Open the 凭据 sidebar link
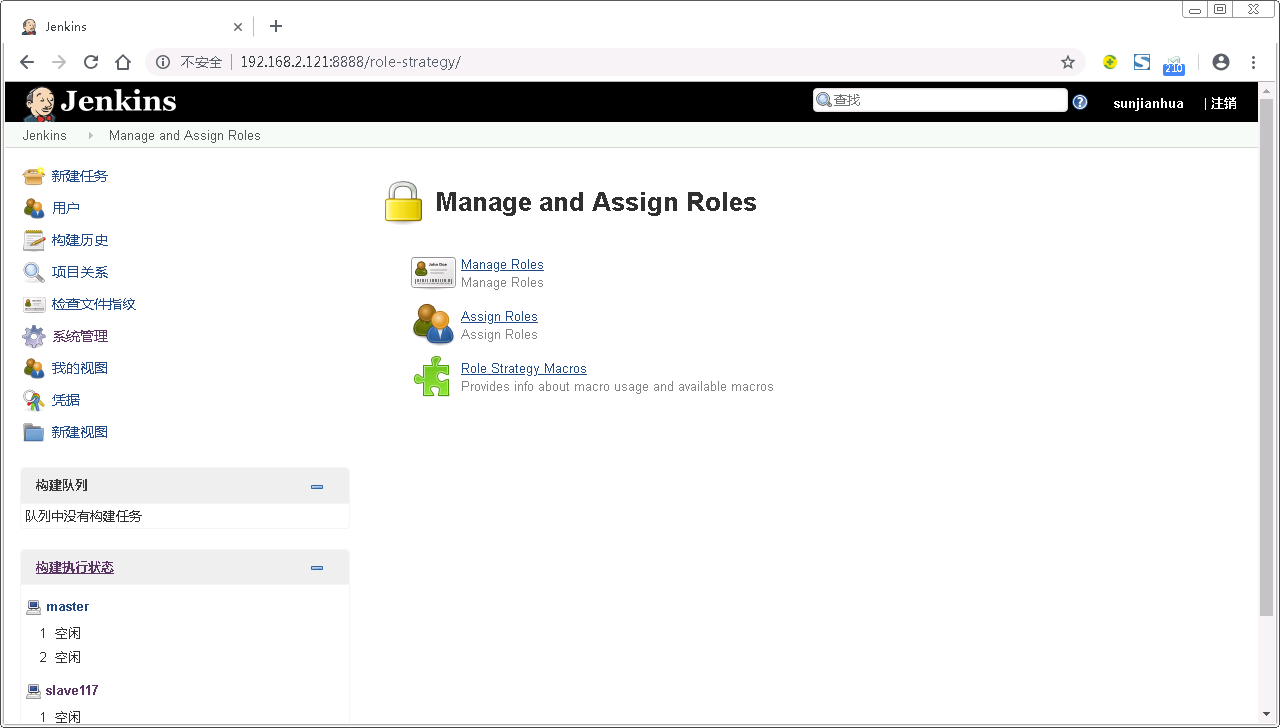 point(66,400)
